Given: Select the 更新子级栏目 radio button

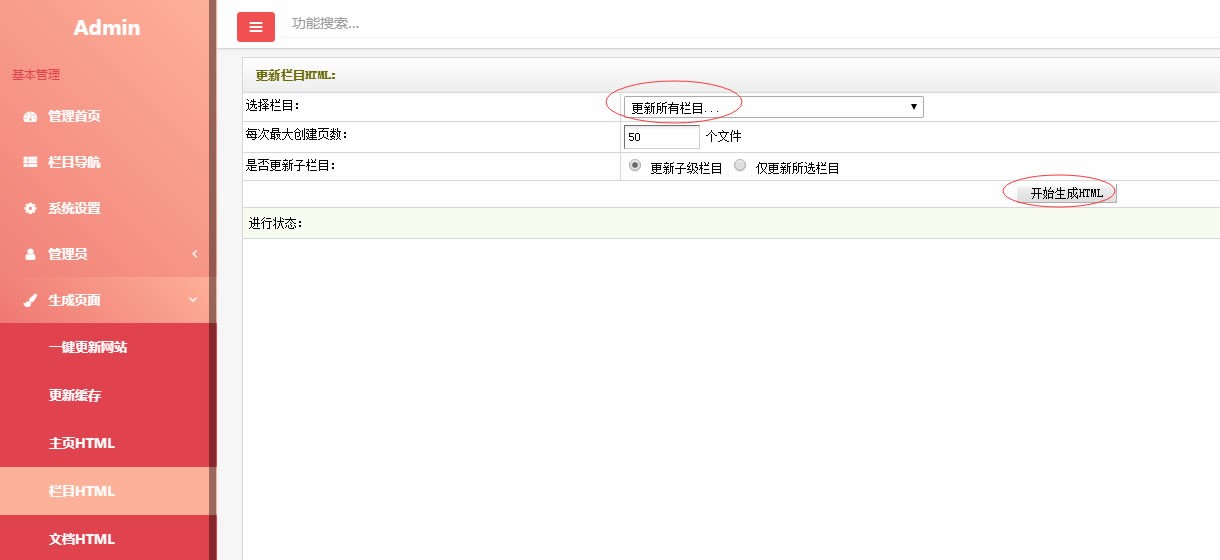Looking at the screenshot, I should pos(635,166).
